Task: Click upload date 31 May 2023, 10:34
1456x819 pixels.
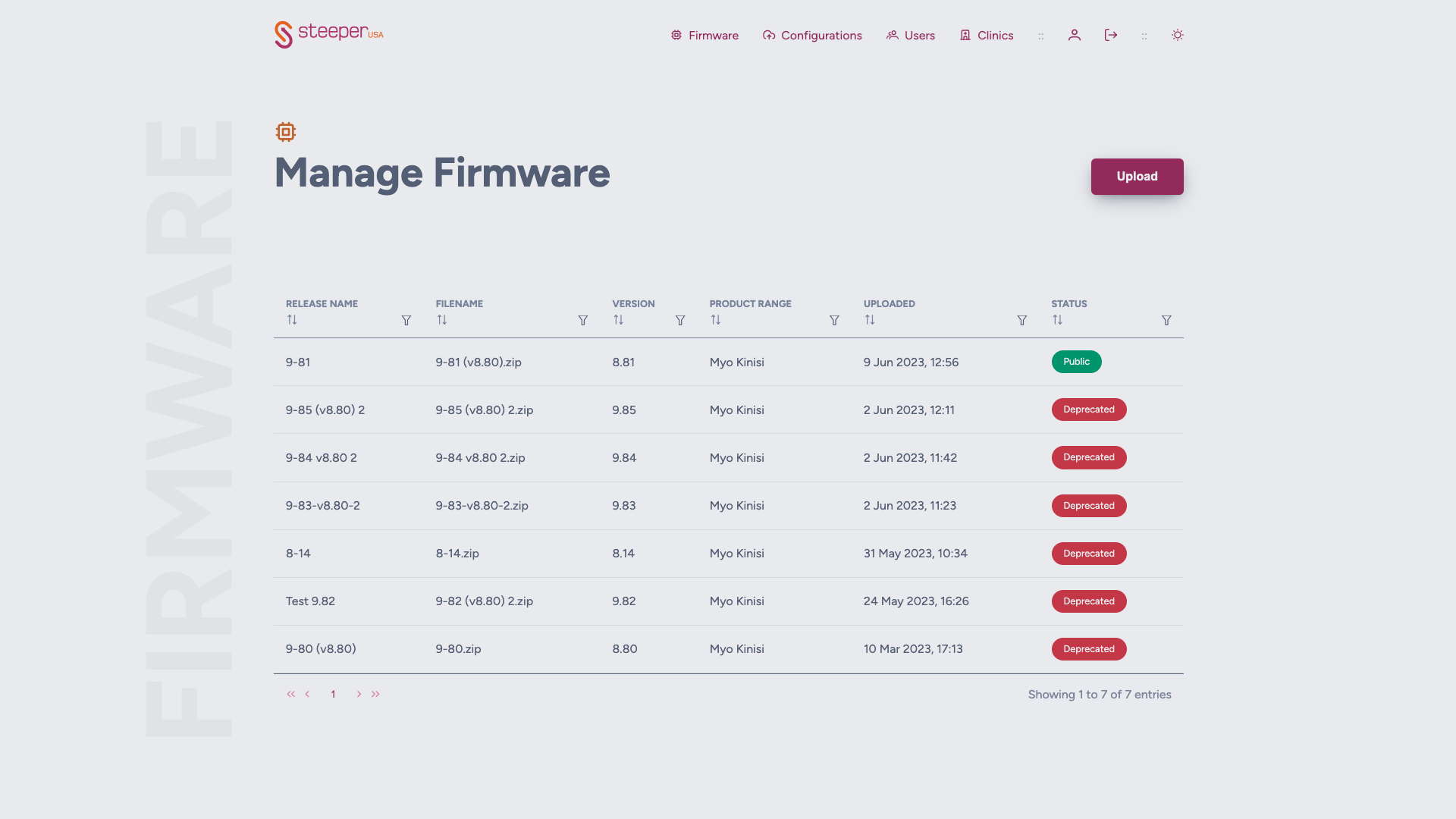Action: point(915,554)
